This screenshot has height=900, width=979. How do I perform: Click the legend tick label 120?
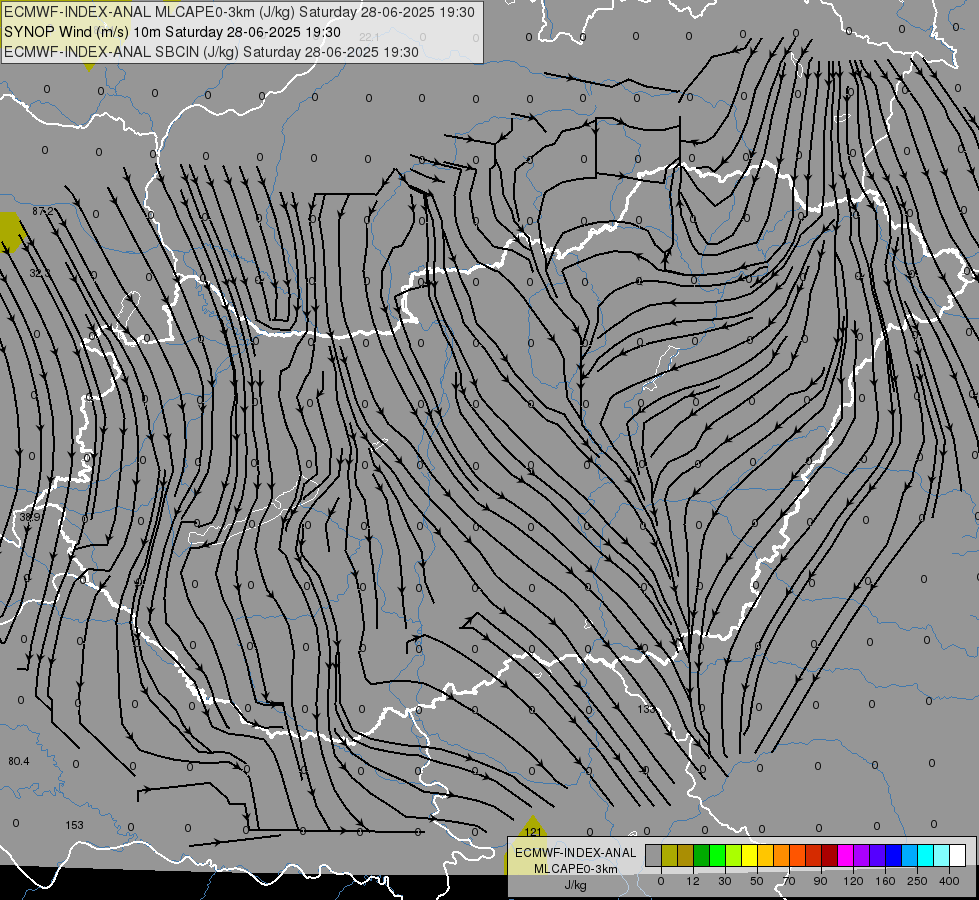(x=853, y=881)
